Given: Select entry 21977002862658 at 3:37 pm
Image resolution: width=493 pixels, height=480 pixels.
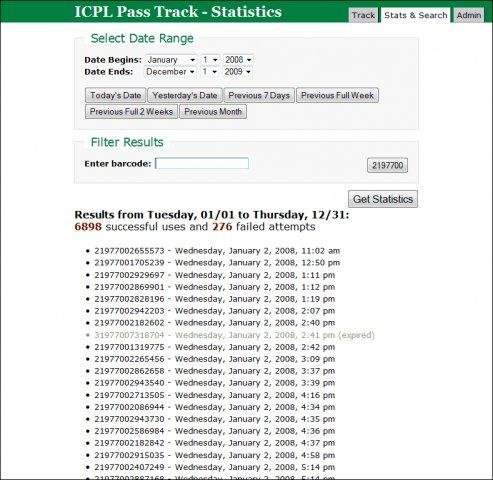Looking at the screenshot, I should coord(215,371).
